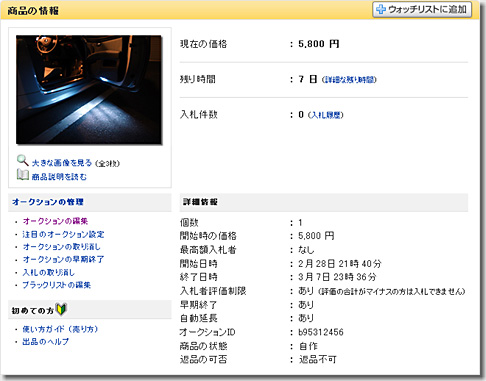Click the plus icon on watchlist button

[x=381, y=9]
